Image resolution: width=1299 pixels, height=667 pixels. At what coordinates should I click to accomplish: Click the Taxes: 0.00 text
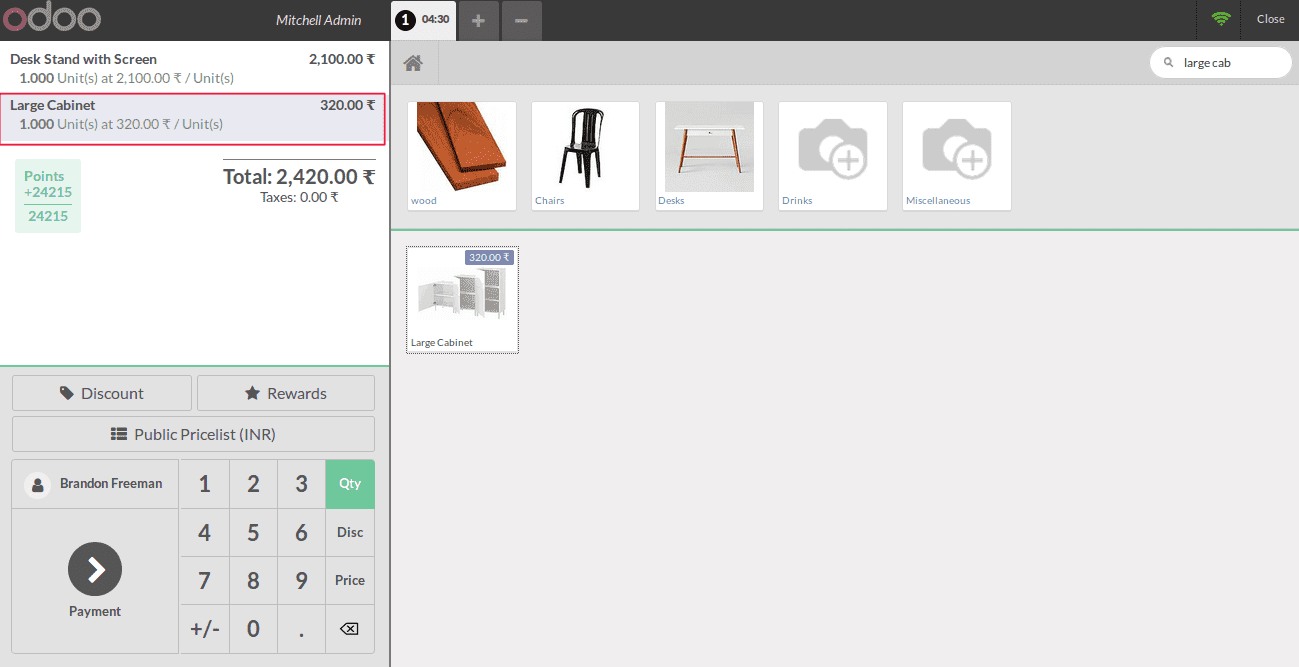[299, 198]
